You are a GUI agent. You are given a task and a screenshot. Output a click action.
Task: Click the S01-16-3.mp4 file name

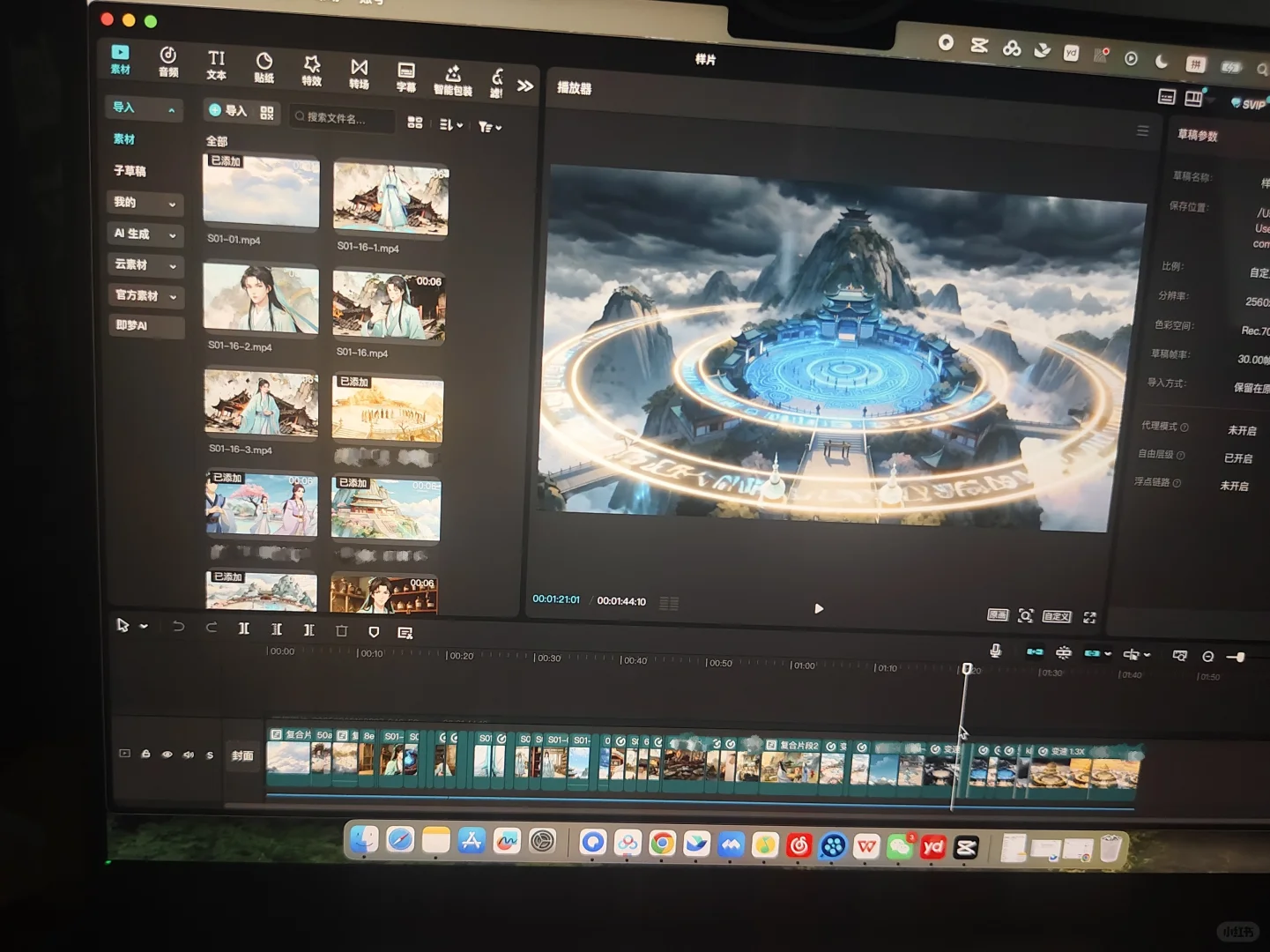[241, 450]
